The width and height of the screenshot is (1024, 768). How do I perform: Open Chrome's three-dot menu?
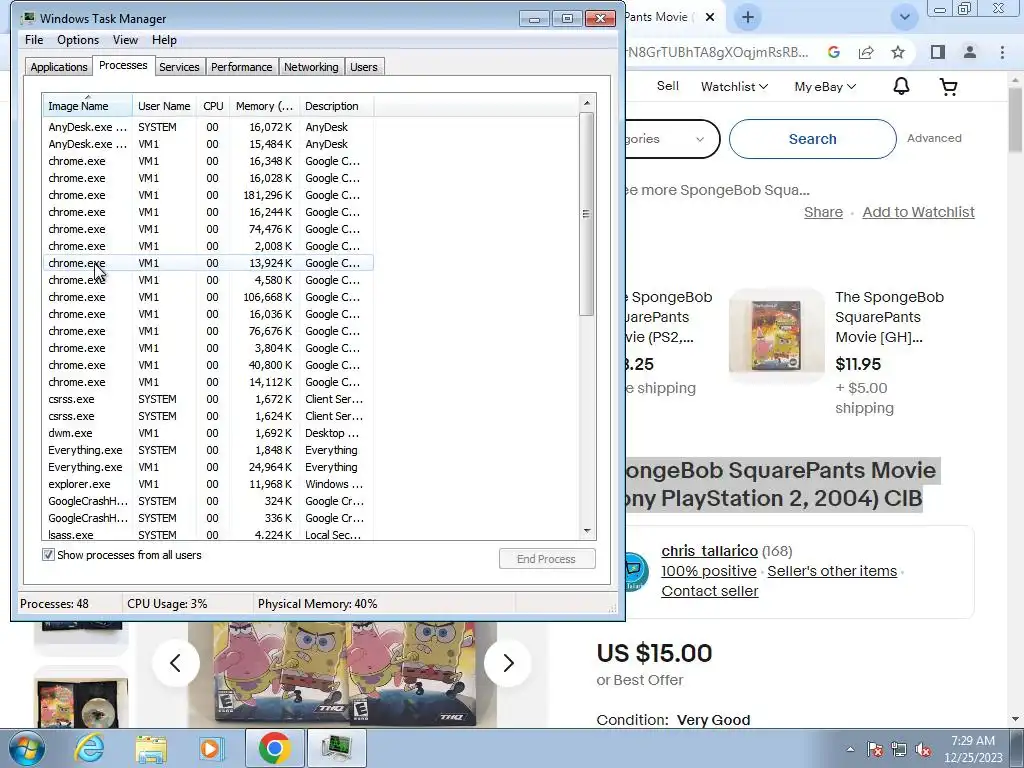(x=1002, y=52)
